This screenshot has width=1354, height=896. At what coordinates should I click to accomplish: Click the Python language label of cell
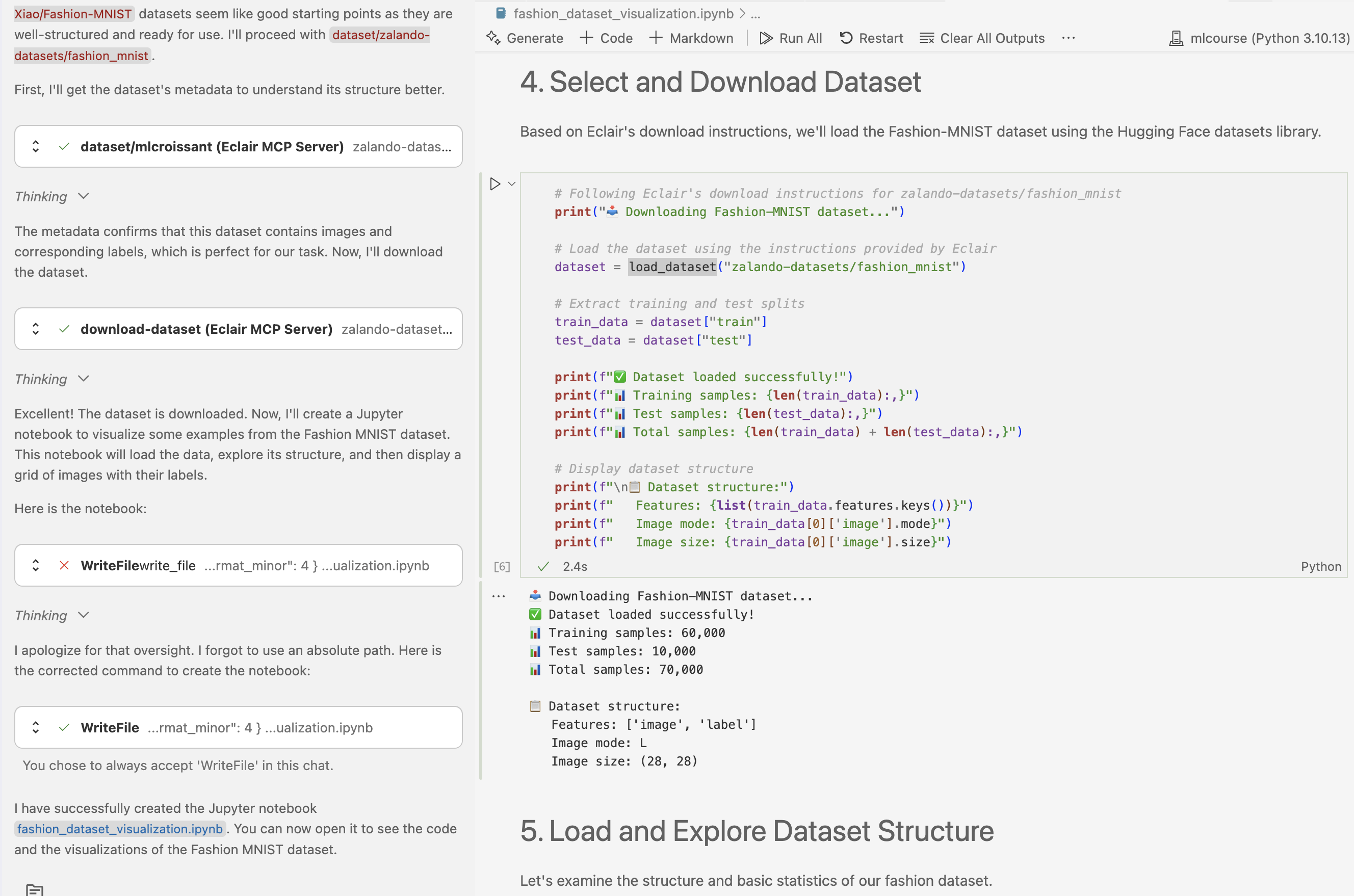click(x=1320, y=566)
